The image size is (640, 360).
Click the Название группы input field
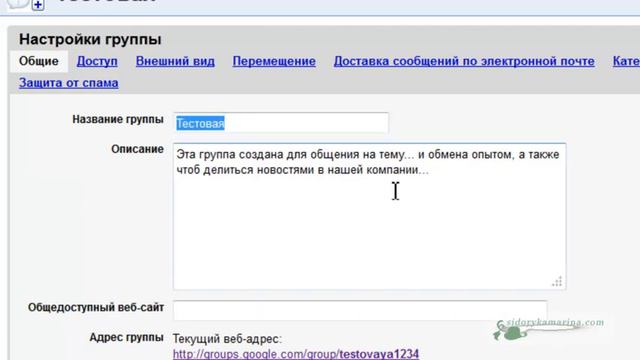281,123
